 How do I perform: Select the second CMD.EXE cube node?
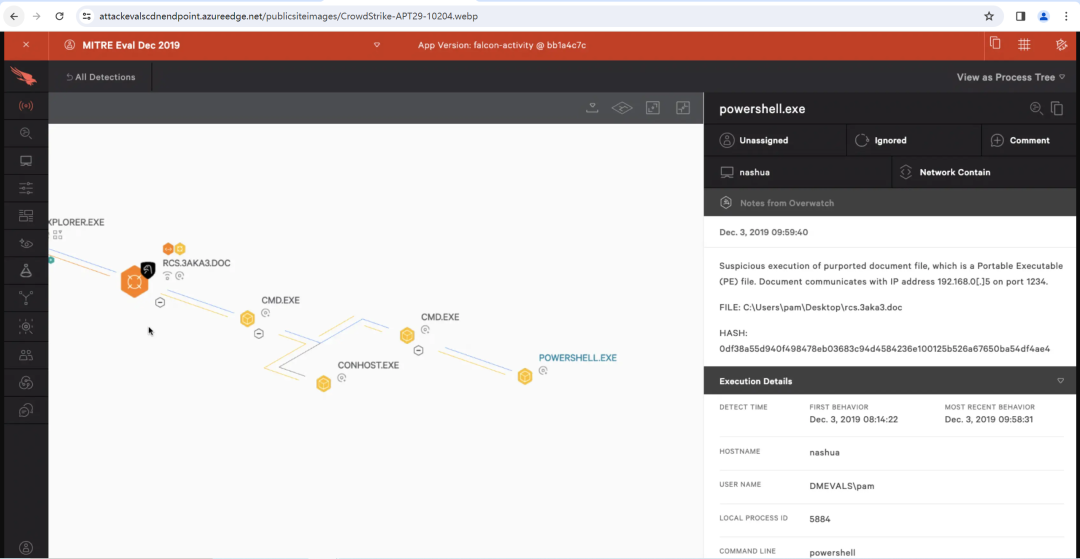[407, 335]
